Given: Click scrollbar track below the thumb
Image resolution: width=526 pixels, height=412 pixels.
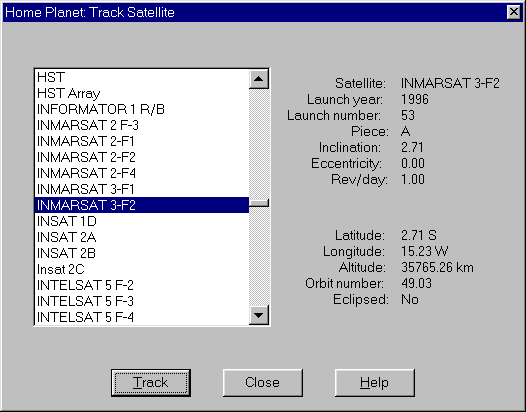Looking at the screenshot, I should (259, 256).
